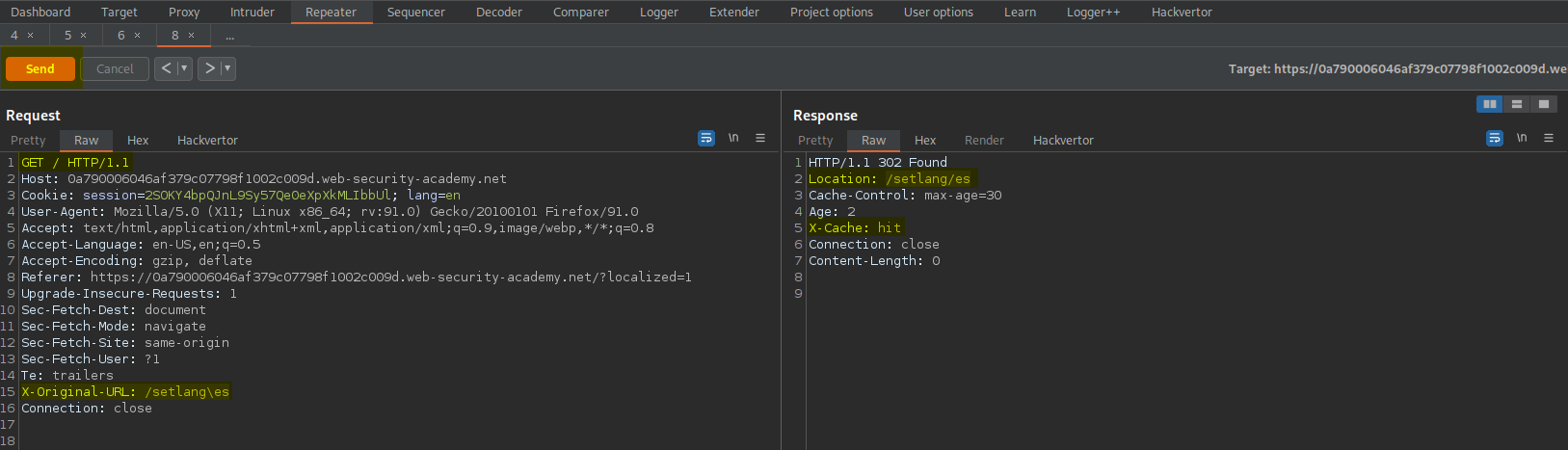Screen dimensions: 1568x450
Task: Open Project options tab
Action: tap(832, 12)
